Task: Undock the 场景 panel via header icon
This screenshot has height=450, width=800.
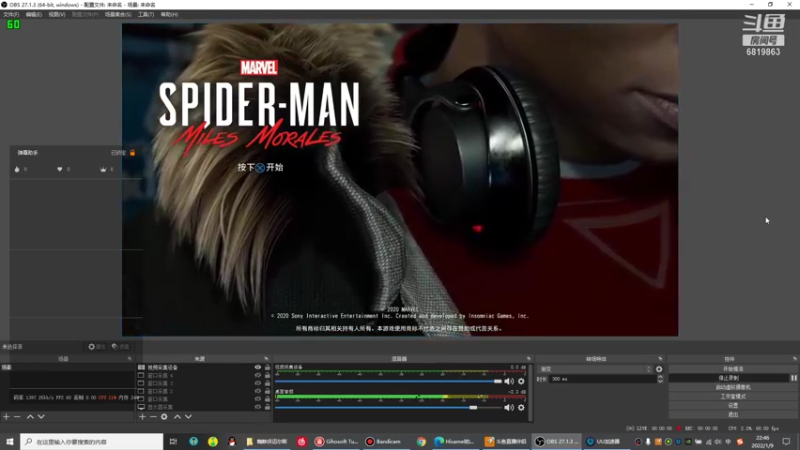Action: pos(129,359)
